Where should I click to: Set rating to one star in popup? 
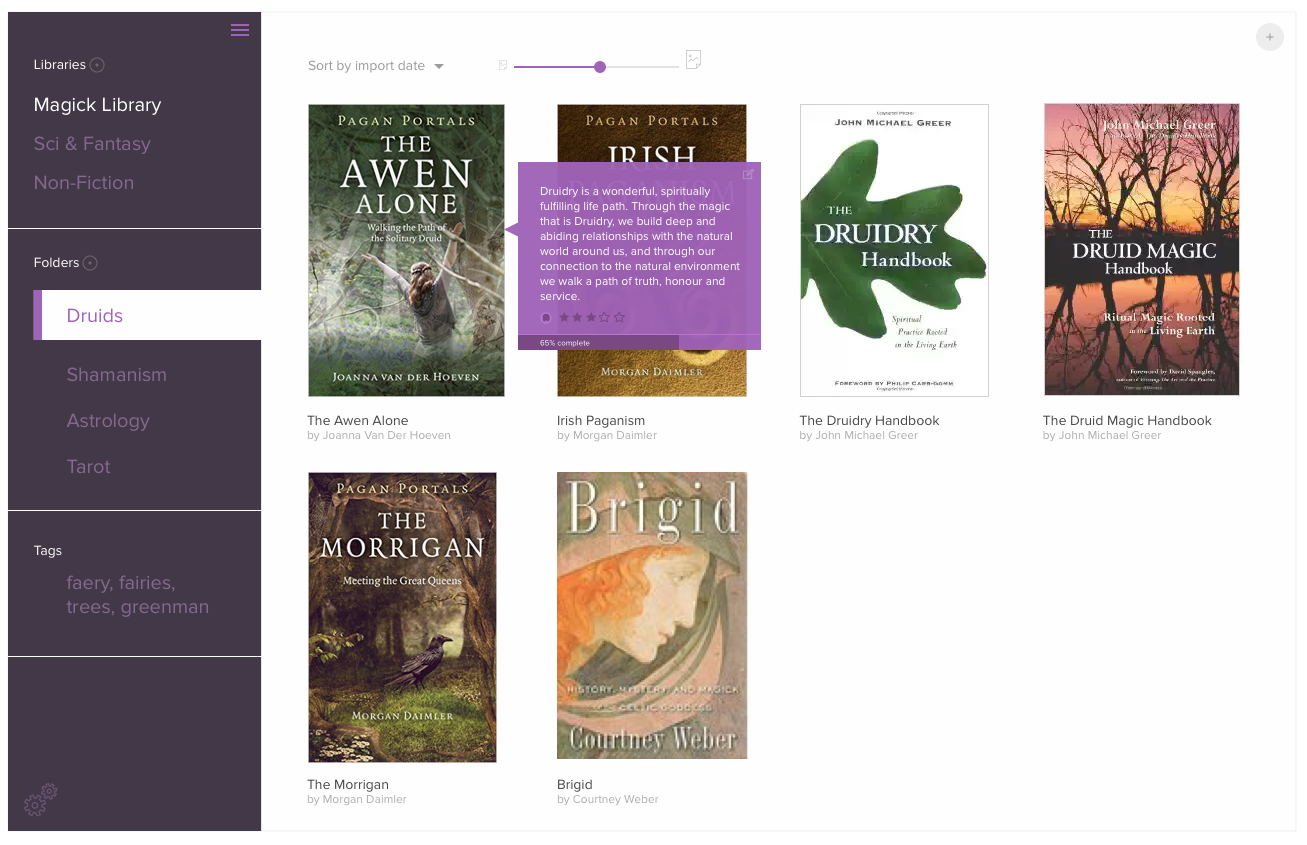[564, 318]
